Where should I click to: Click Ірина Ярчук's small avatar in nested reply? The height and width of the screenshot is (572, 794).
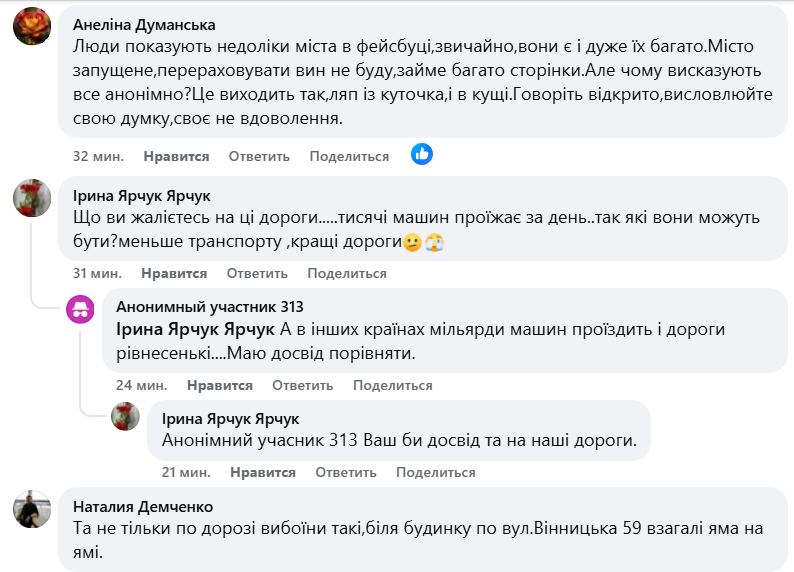125,417
